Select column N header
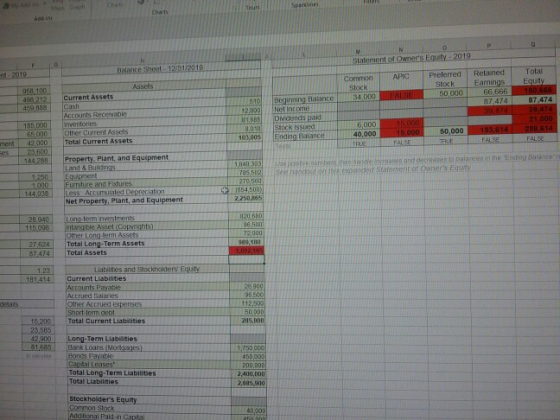 400,50
